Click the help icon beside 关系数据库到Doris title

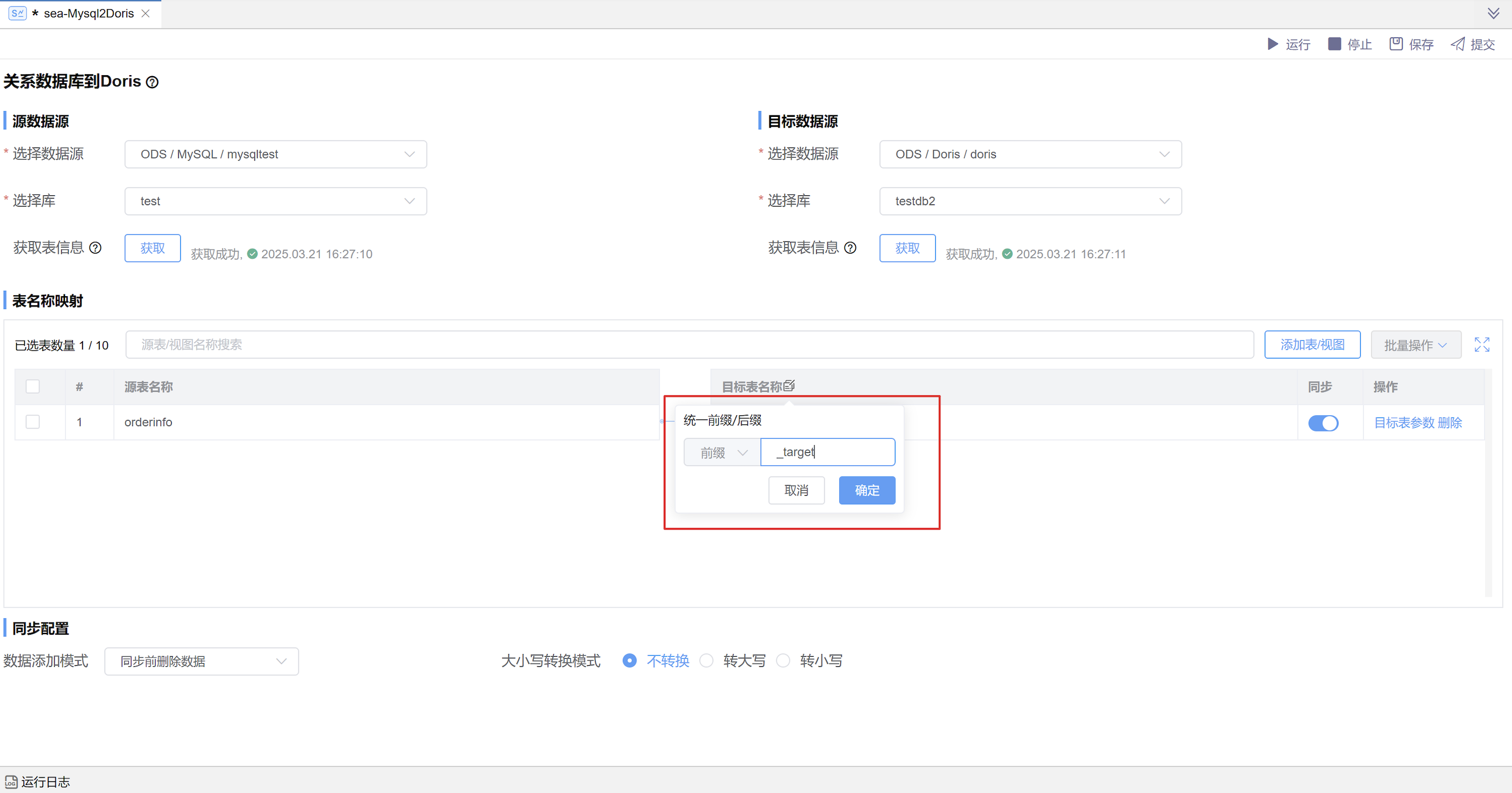152,82
